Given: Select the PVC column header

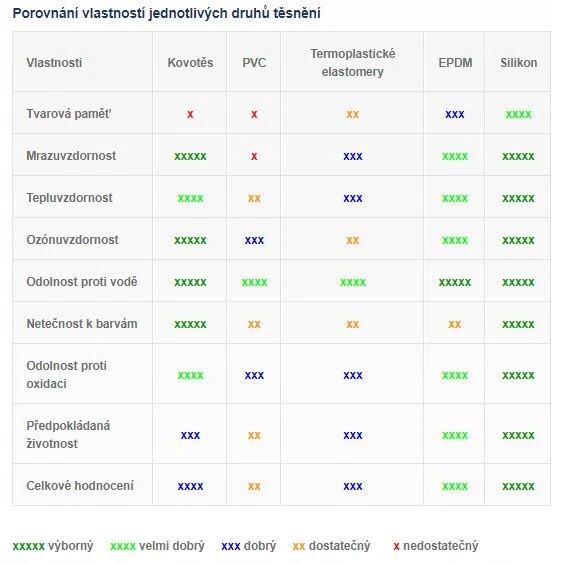Looking at the screenshot, I should [x=254, y=63].
